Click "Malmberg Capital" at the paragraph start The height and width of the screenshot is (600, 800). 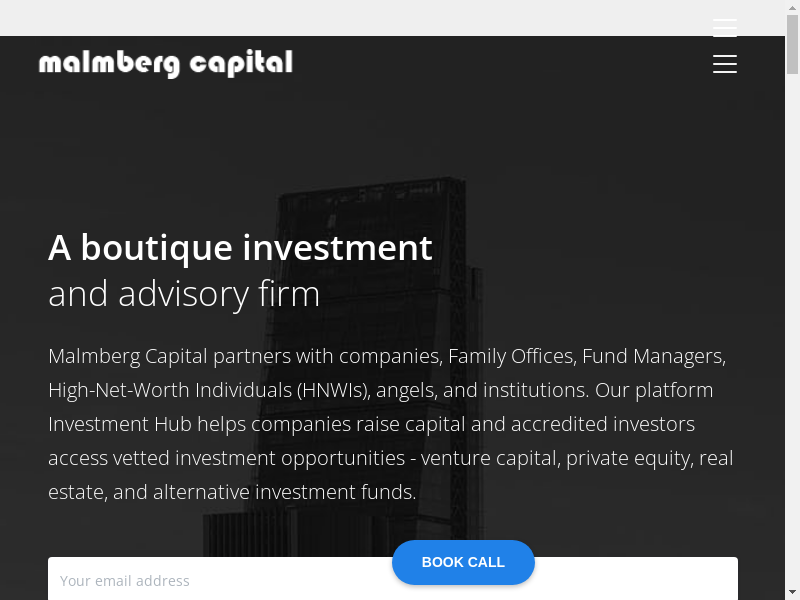coord(127,356)
